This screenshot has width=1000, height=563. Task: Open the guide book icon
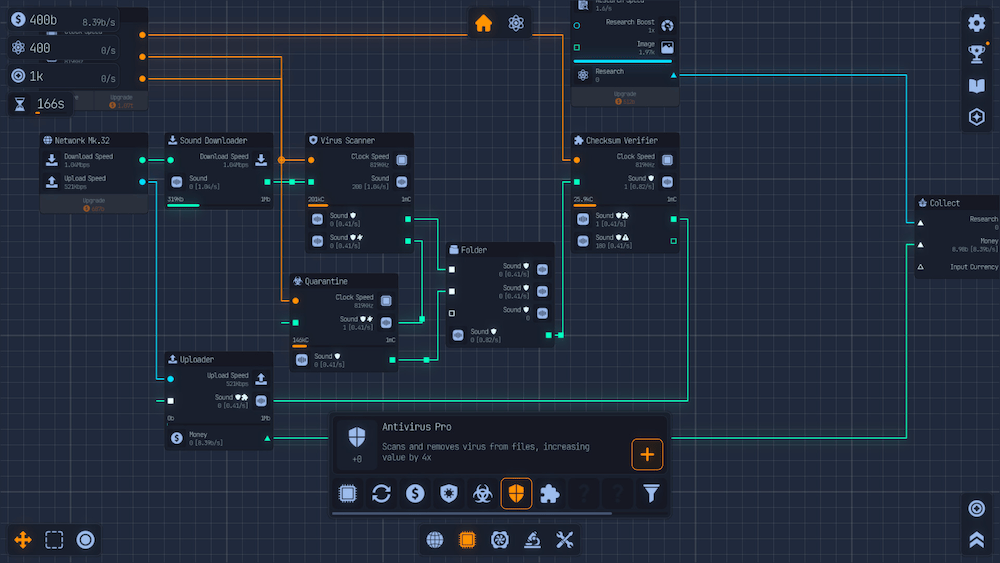click(x=977, y=86)
